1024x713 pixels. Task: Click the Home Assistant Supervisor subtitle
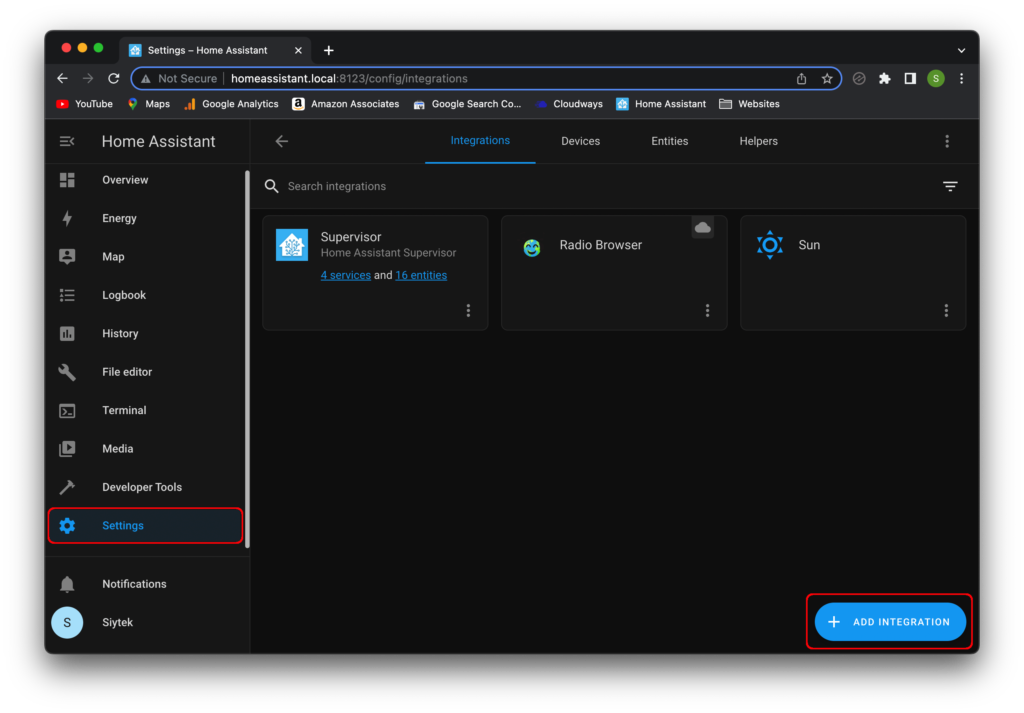click(389, 253)
